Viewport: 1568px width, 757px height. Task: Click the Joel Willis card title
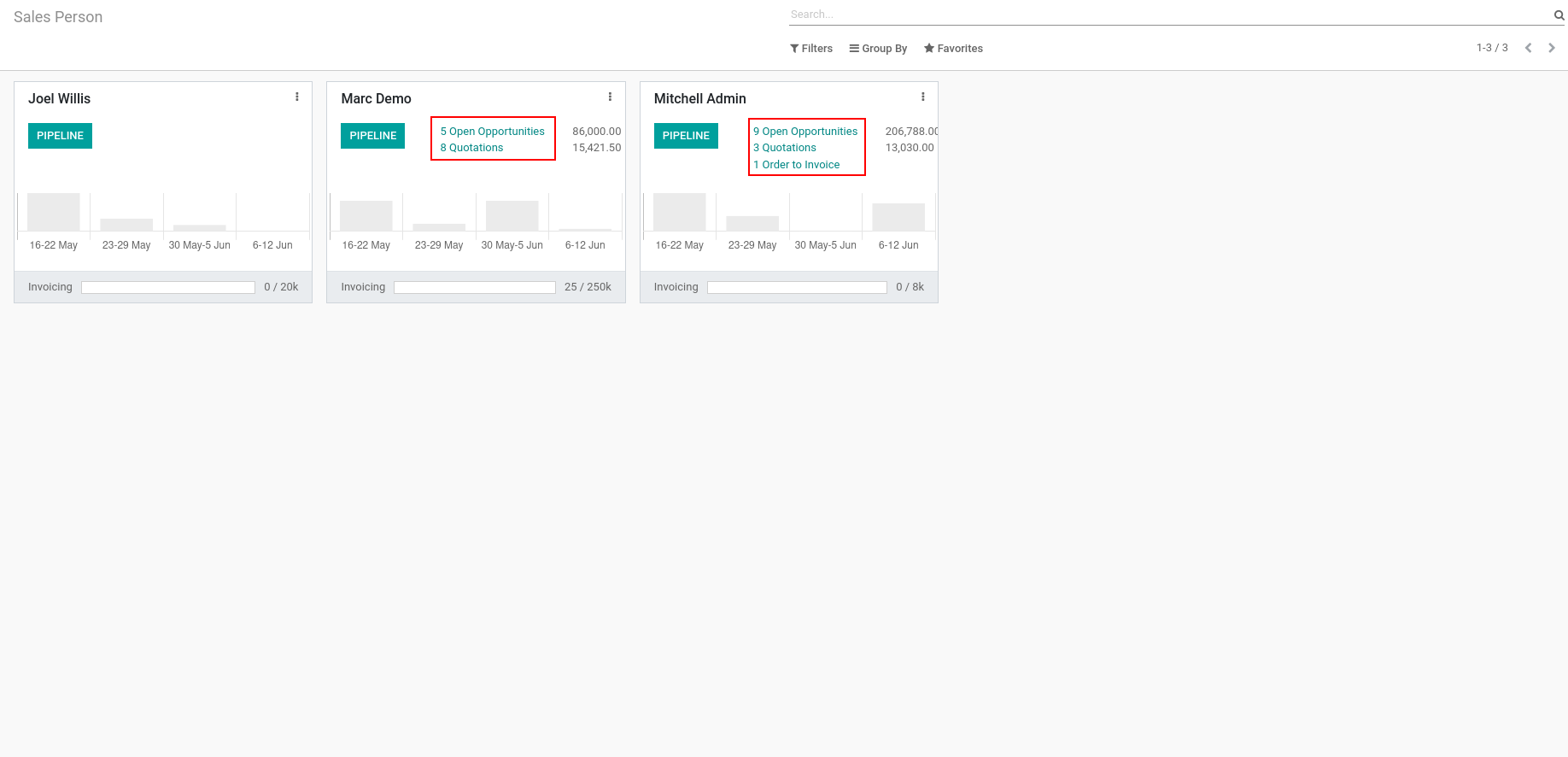click(60, 99)
